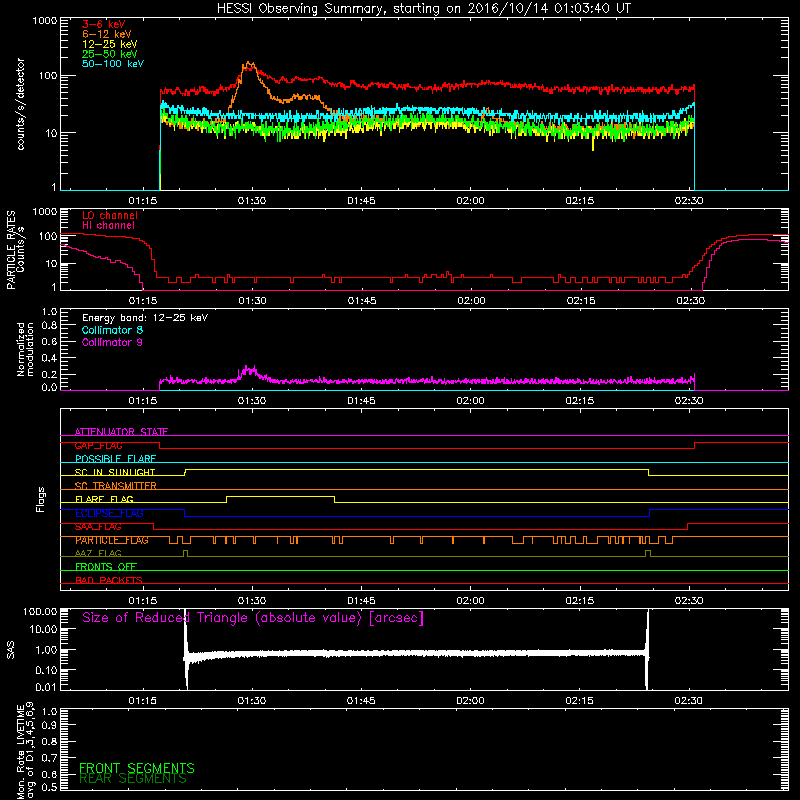
Task: Click the Collimator 9 legend label
Action: pos(112,342)
